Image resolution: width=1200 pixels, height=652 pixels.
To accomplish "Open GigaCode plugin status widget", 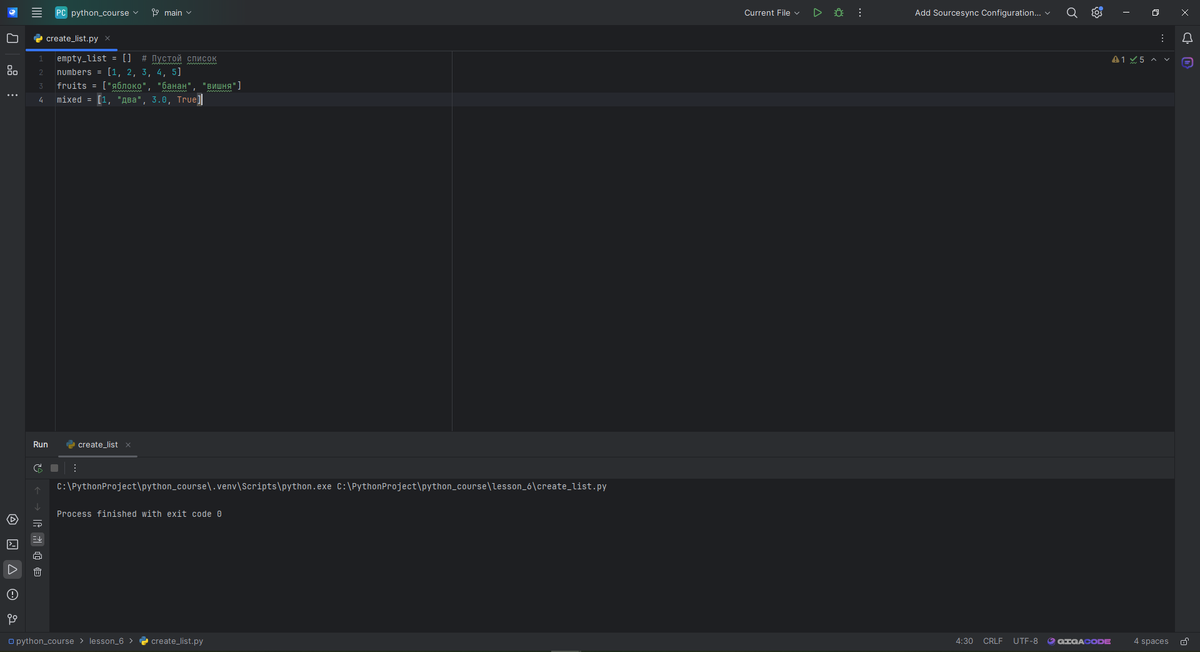I will point(1079,641).
